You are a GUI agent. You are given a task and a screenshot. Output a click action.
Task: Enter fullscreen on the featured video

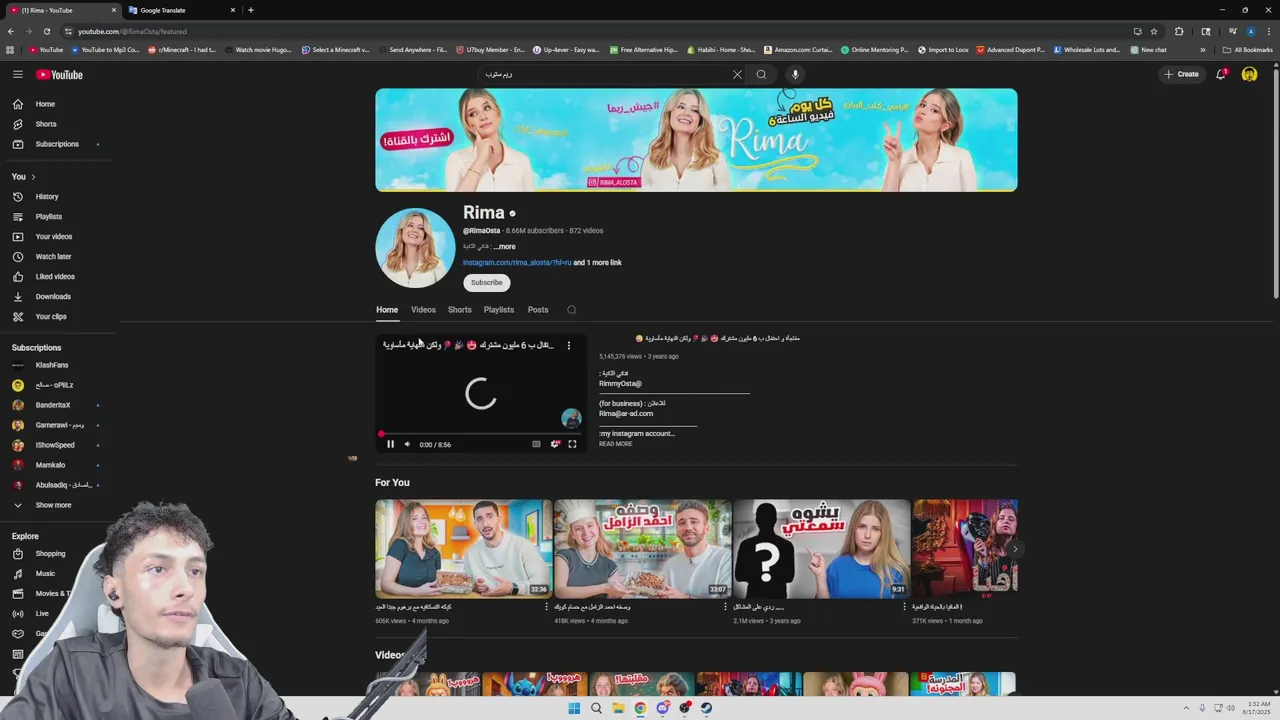tap(573, 445)
